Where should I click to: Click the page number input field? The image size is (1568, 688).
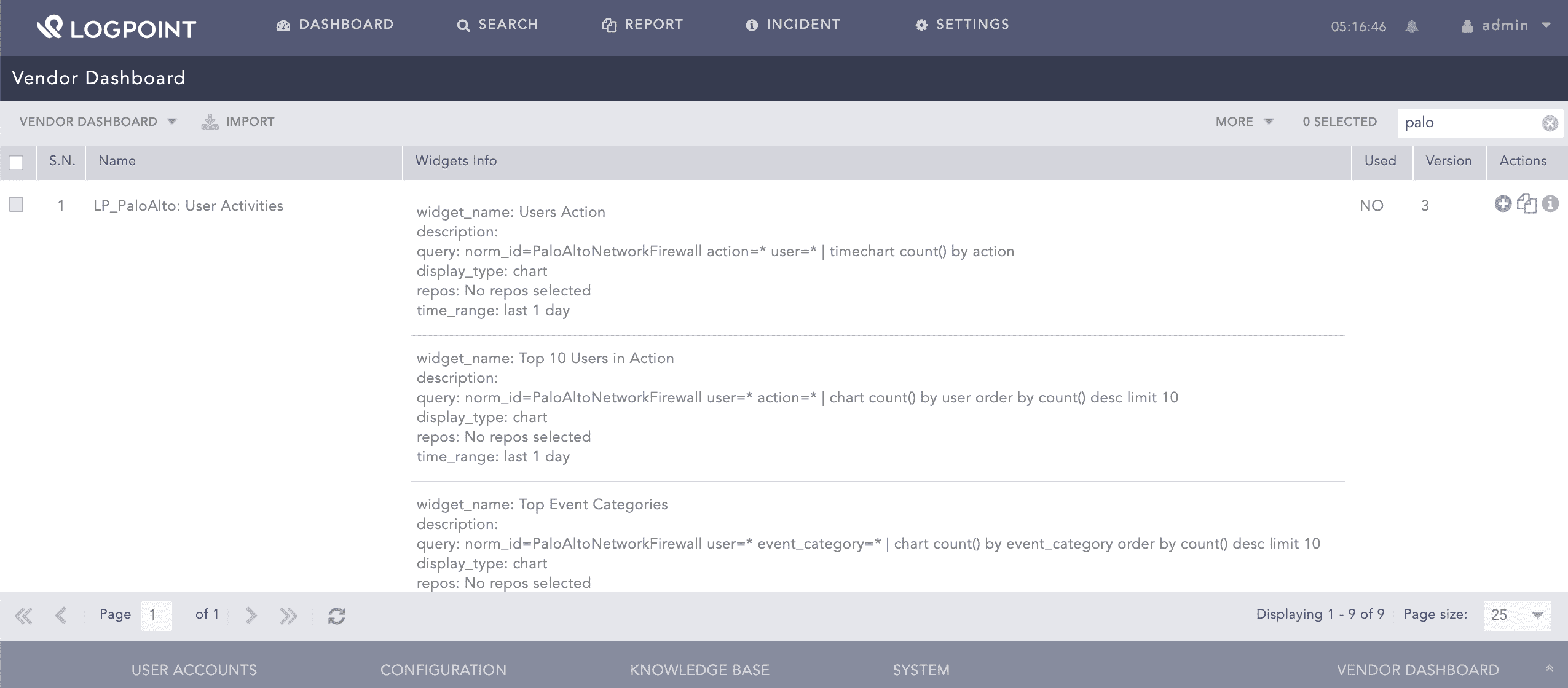coord(156,616)
